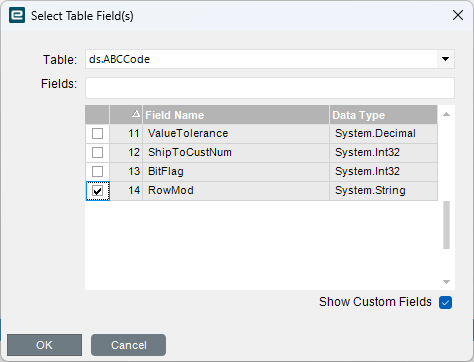Select the RowMod field name cell
This screenshot has height=362, width=474.
[236, 191]
